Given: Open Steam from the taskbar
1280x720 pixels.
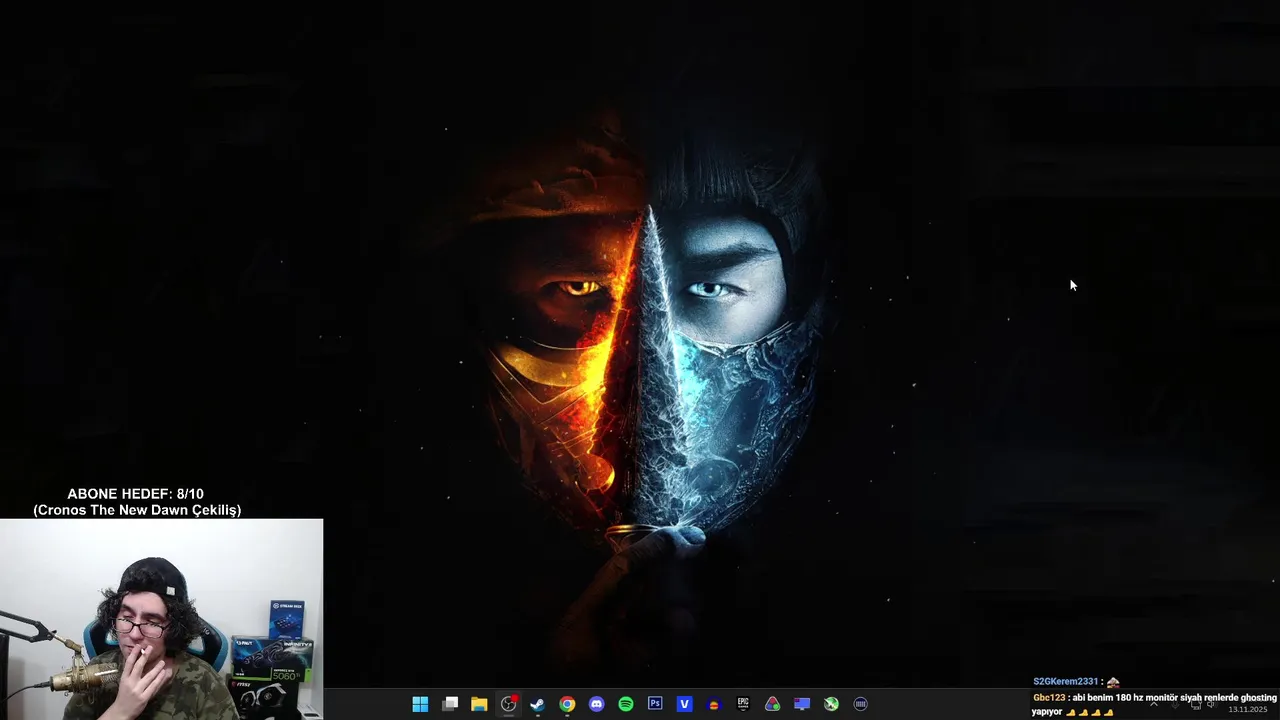Looking at the screenshot, I should tap(537, 704).
